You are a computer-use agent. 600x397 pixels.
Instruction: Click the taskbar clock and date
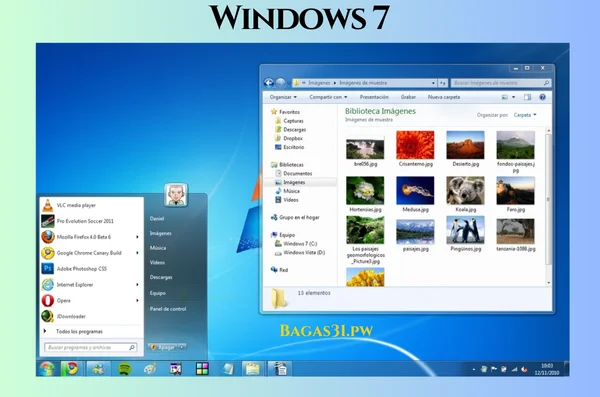(547, 369)
